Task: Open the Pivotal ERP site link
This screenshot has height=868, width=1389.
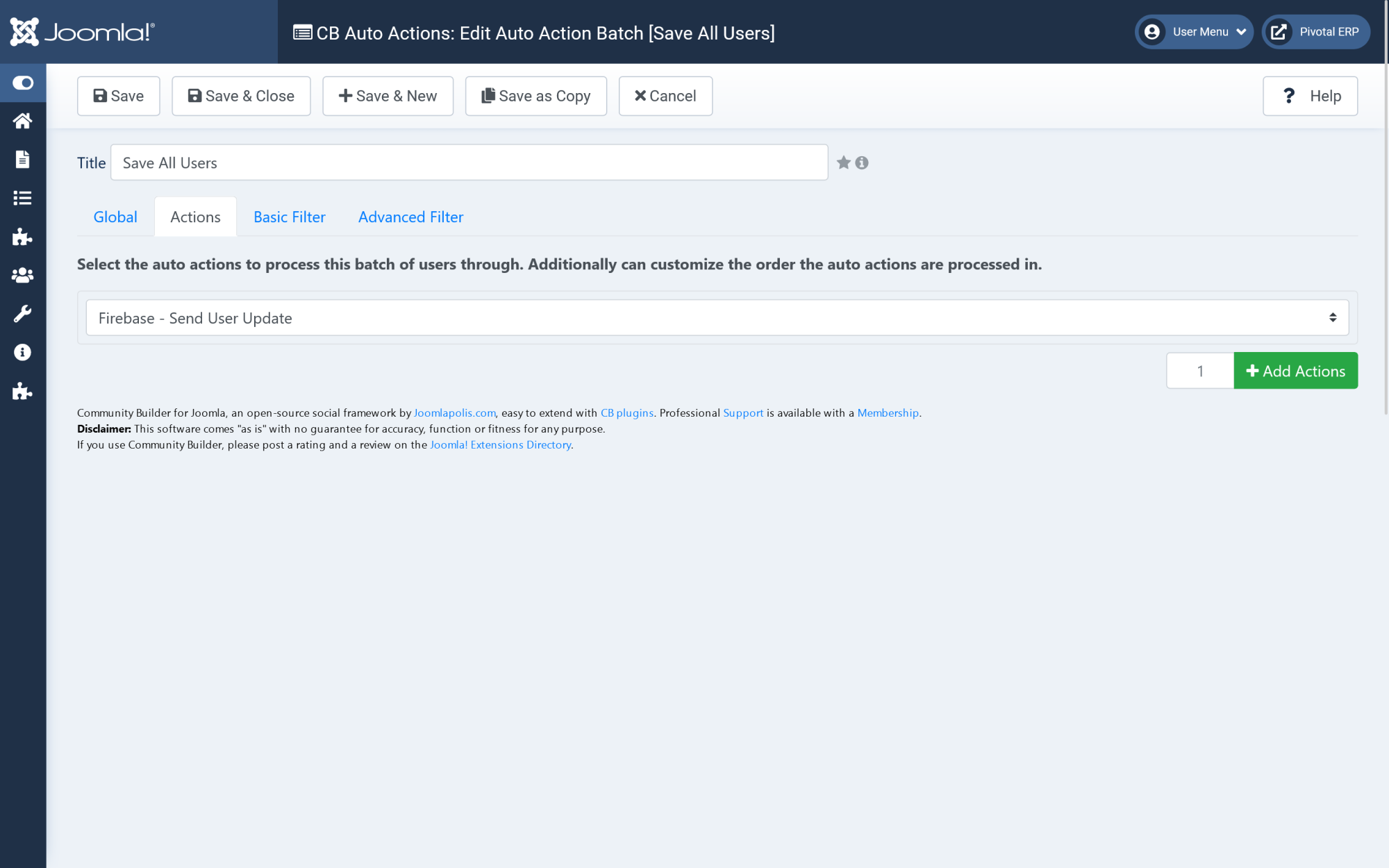Action: (1315, 32)
